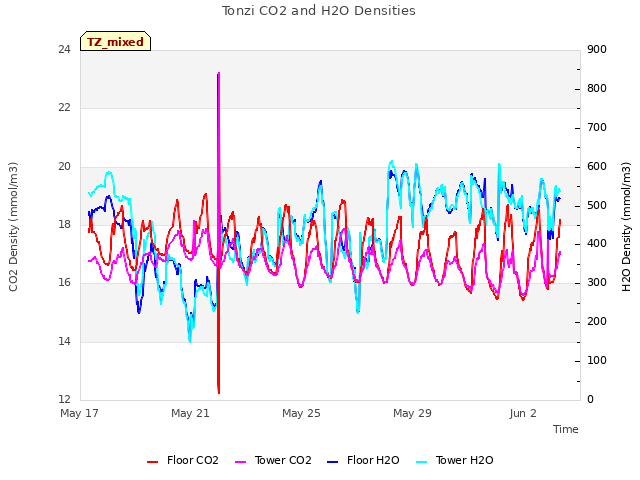Screen dimensions: 640x480
Task: Click the red downward spike bottom near May 22
Action: [x=219, y=390]
